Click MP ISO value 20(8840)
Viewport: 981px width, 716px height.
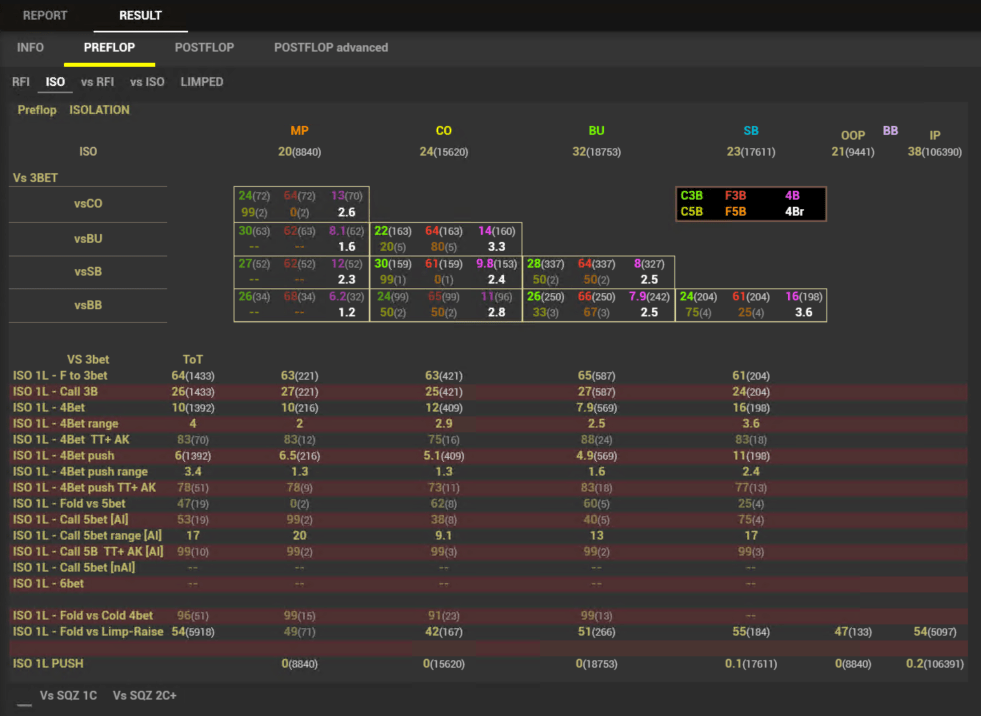pyautogui.click(x=299, y=151)
